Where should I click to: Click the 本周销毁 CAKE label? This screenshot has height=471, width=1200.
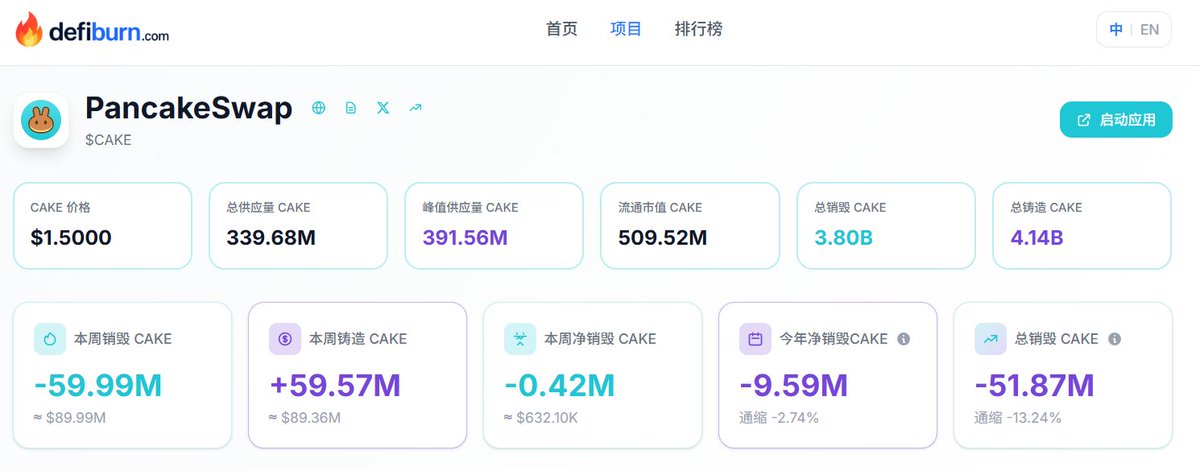[x=123, y=339]
